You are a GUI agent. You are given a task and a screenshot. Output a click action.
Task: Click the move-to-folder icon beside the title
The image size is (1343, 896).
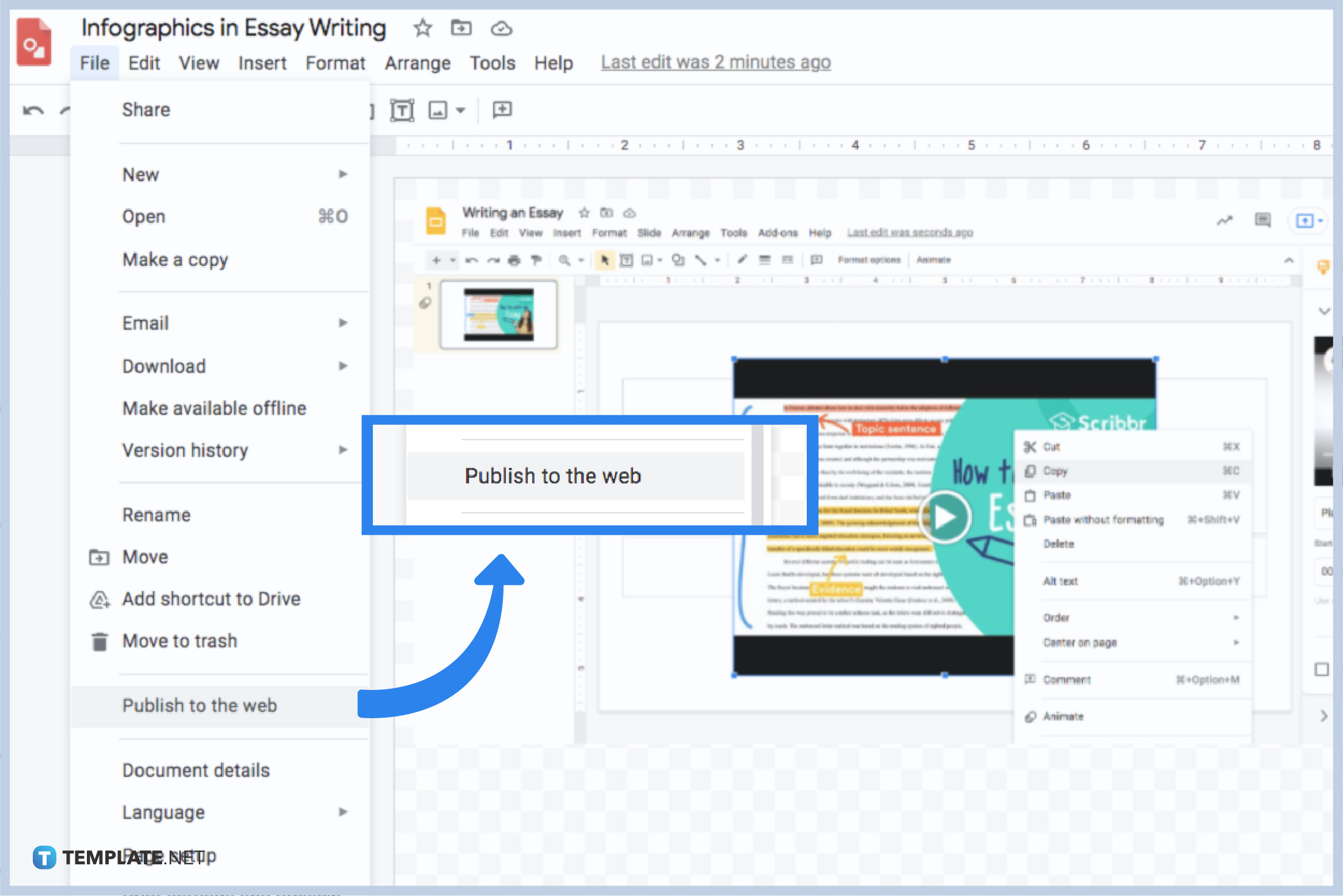tap(460, 28)
